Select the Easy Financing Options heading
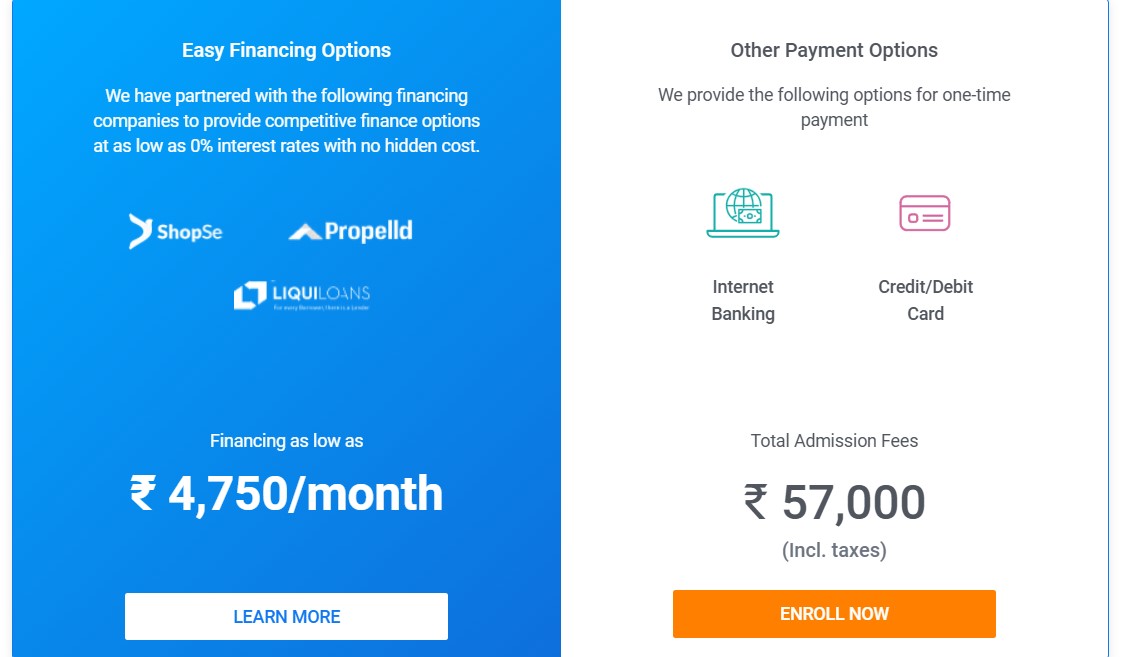The height and width of the screenshot is (657, 1121). tap(286, 50)
